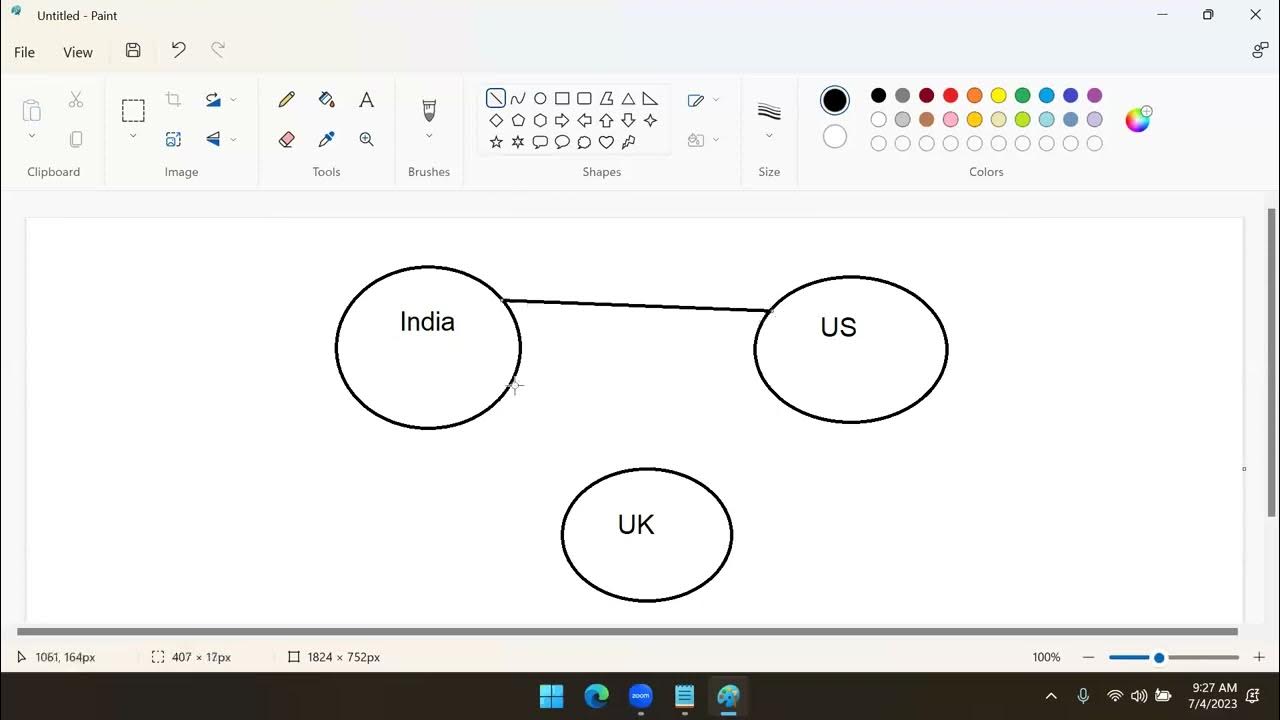
Task: Click the zoom in plus button
Action: 1259,657
